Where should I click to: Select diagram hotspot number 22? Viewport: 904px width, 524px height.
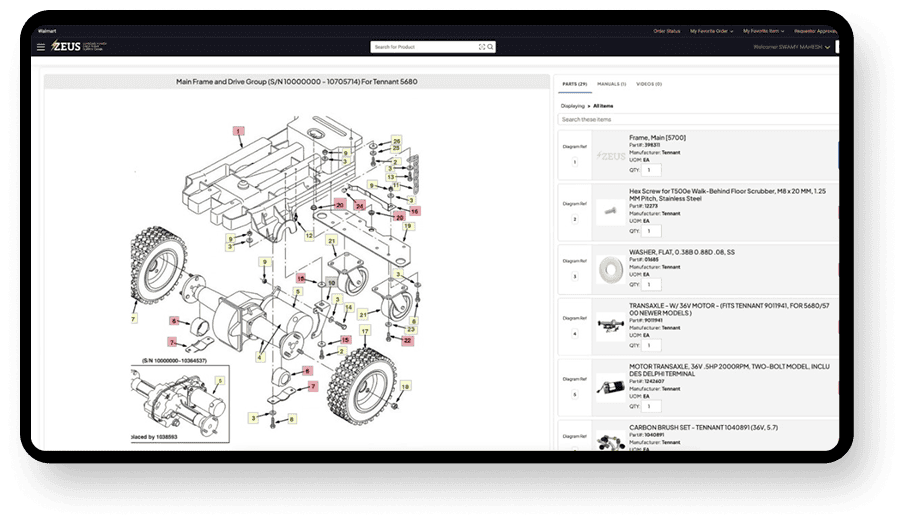[x=408, y=341]
